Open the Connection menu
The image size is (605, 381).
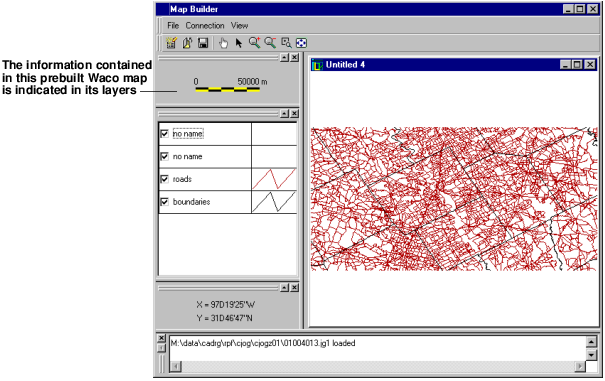205,25
